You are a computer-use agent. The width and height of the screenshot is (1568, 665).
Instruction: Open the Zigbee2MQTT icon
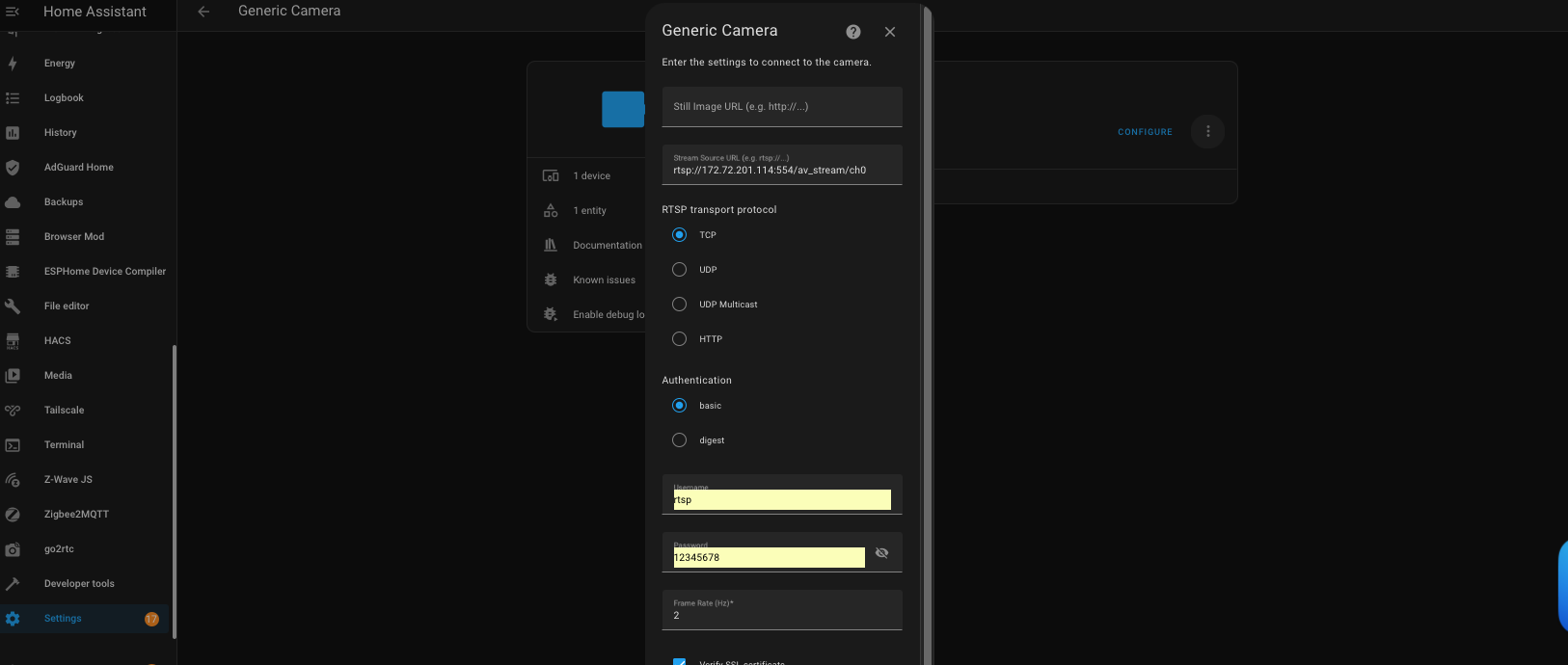coord(13,515)
